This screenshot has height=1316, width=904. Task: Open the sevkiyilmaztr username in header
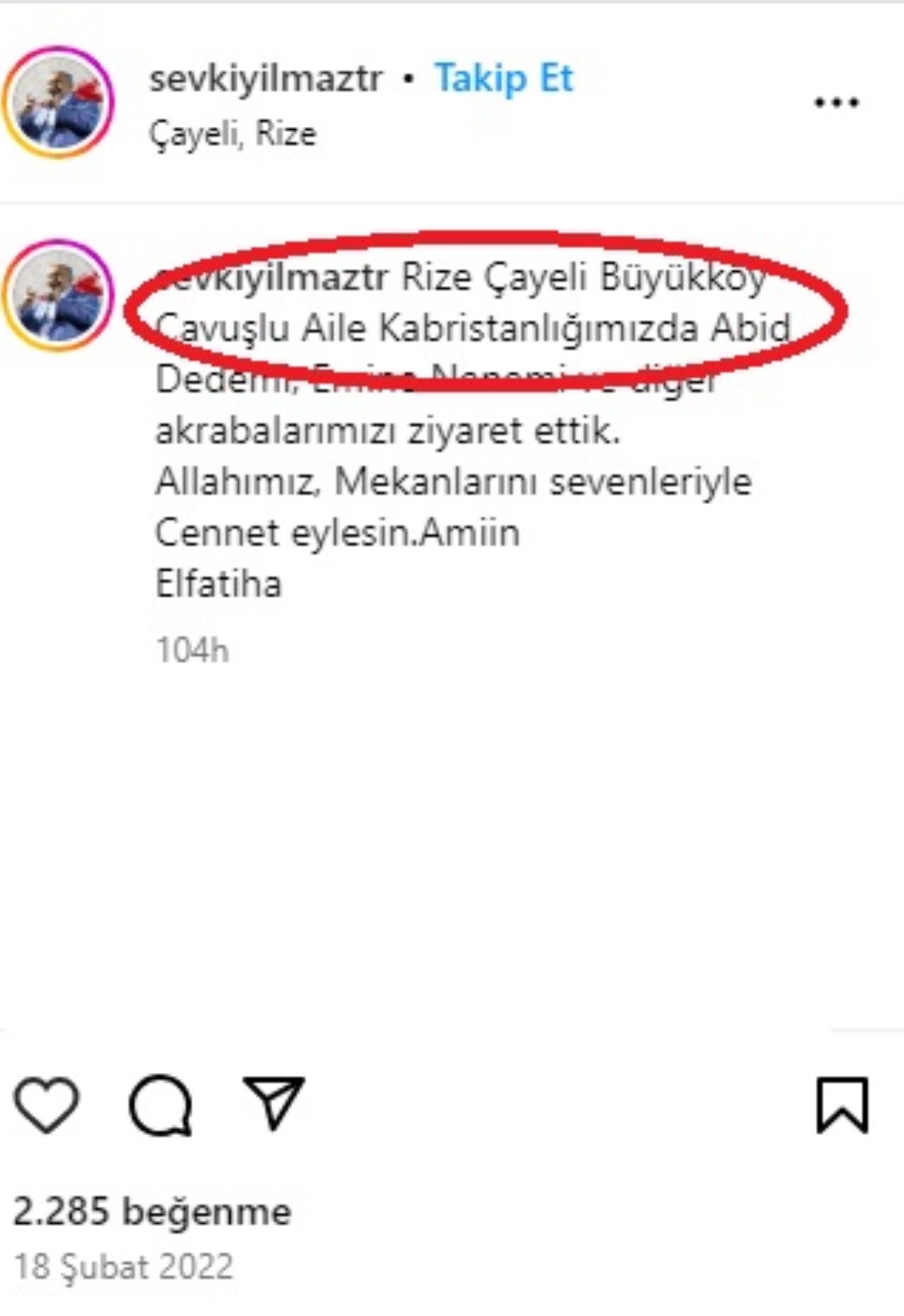(x=266, y=79)
